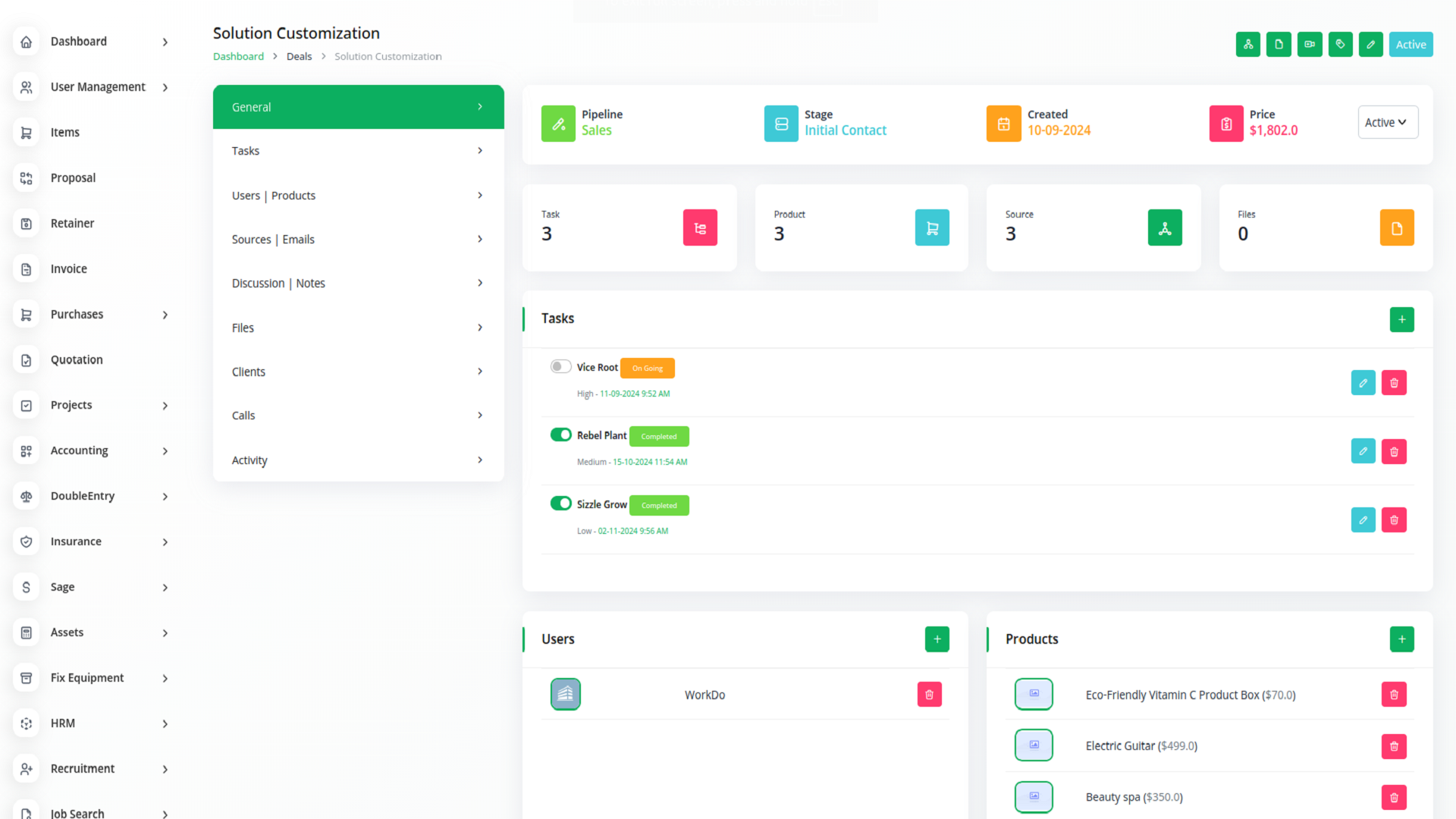Image resolution: width=1456 pixels, height=819 pixels.
Task: Add a new task with plus icon
Action: [x=1401, y=320]
